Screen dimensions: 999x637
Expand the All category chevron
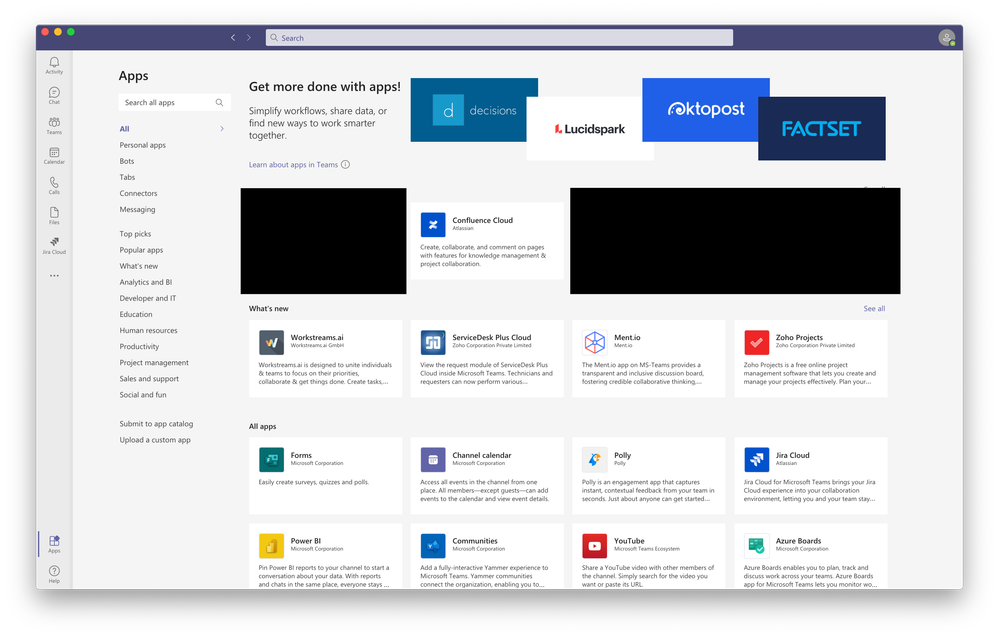[222, 129]
